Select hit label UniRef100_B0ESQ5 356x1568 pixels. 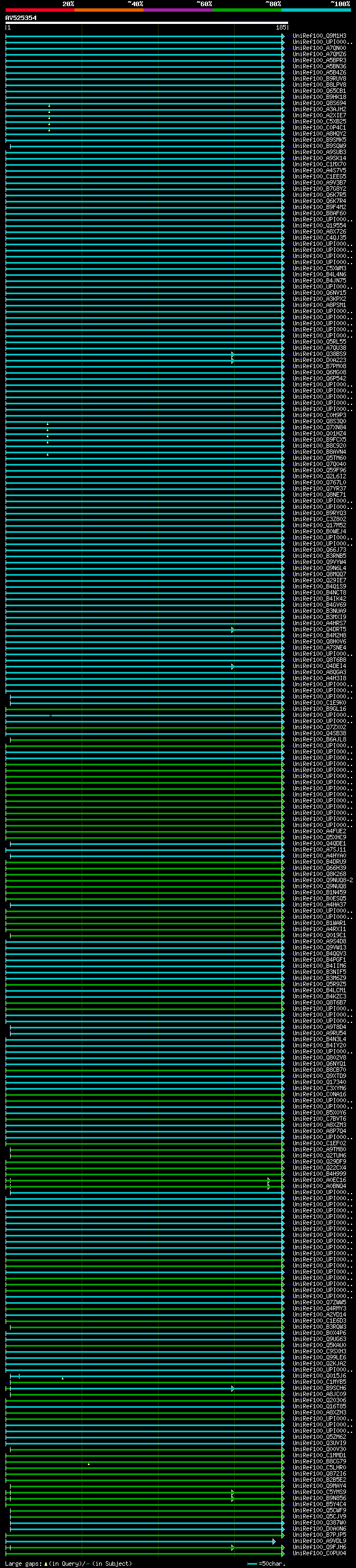coord(319,898)
